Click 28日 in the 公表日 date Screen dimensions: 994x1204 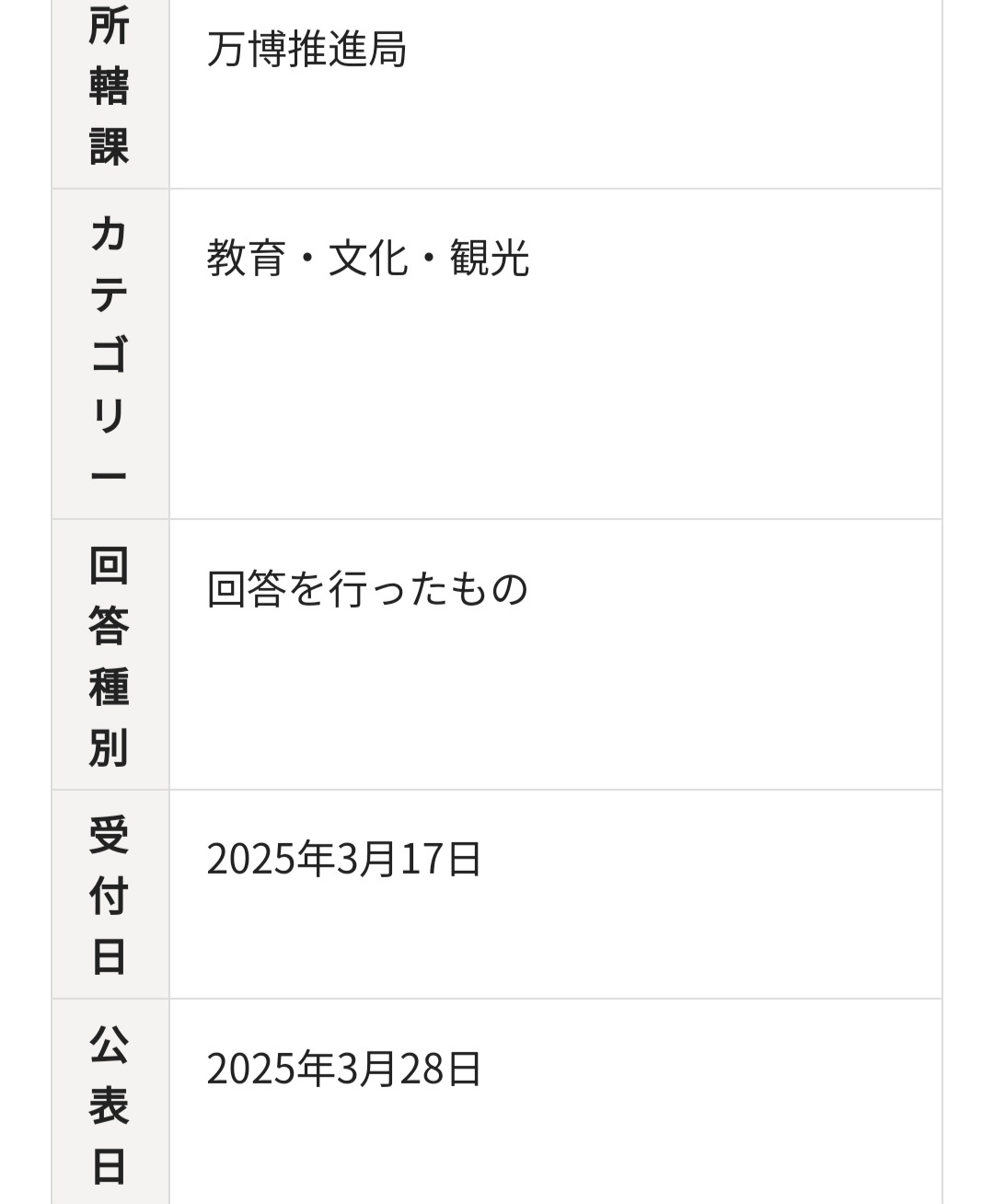click(441, 1069)
